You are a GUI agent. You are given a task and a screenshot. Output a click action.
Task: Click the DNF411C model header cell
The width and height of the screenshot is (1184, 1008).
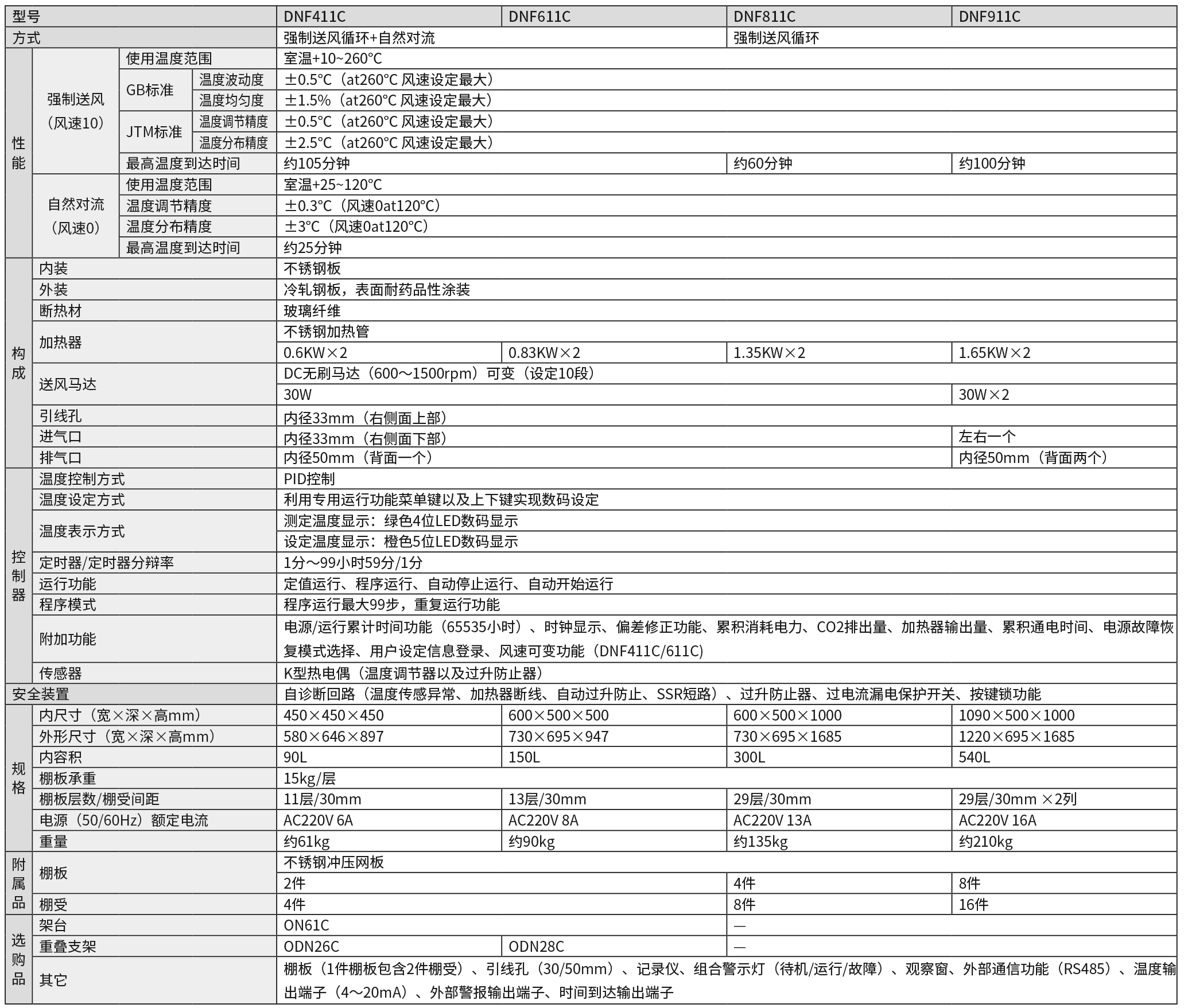(389, 17)
